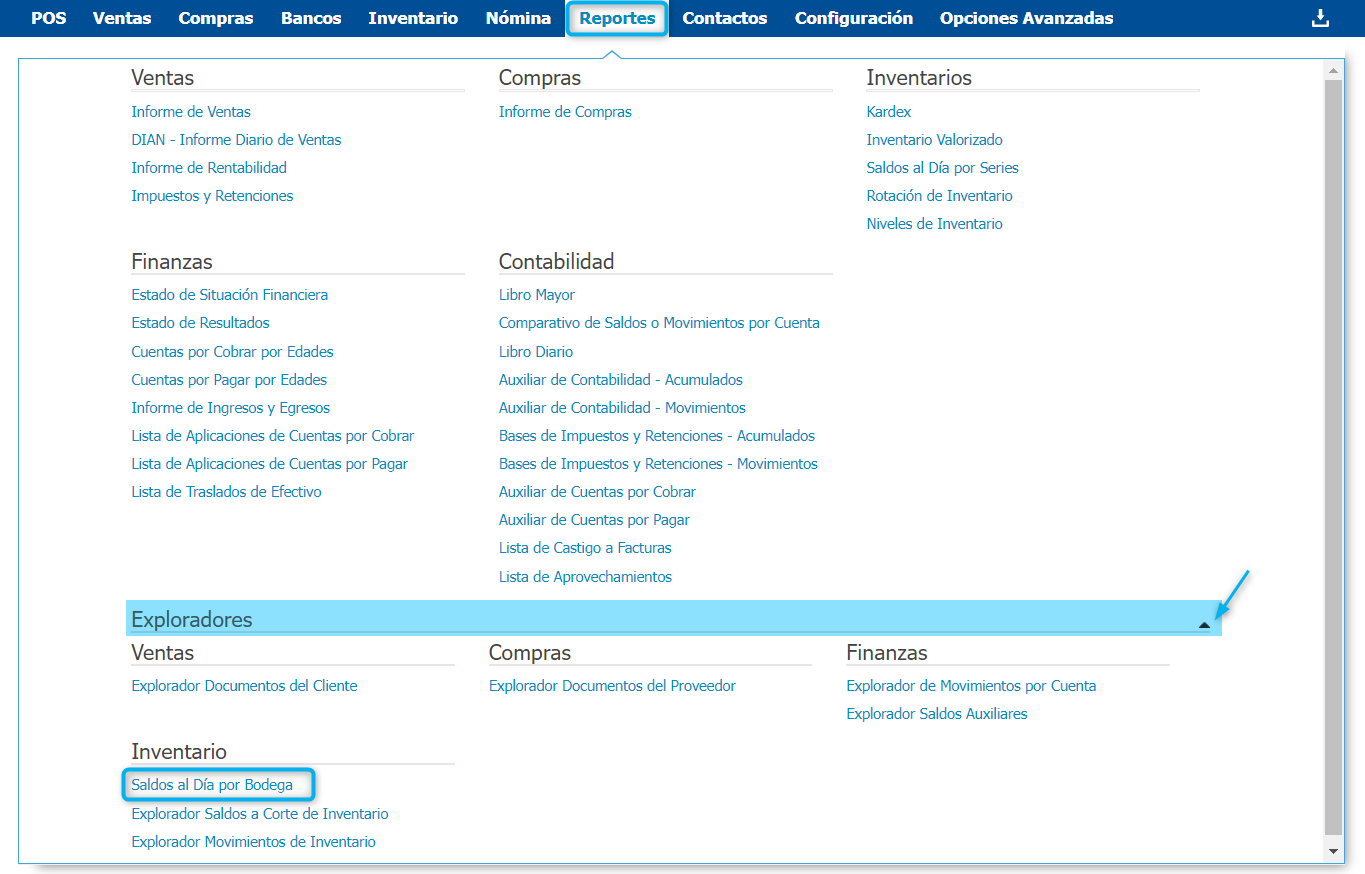Click the scrollbar down arrow
Image resolution: width=1365 pixels, height=874 pixels.
(x=1332, y=851)
